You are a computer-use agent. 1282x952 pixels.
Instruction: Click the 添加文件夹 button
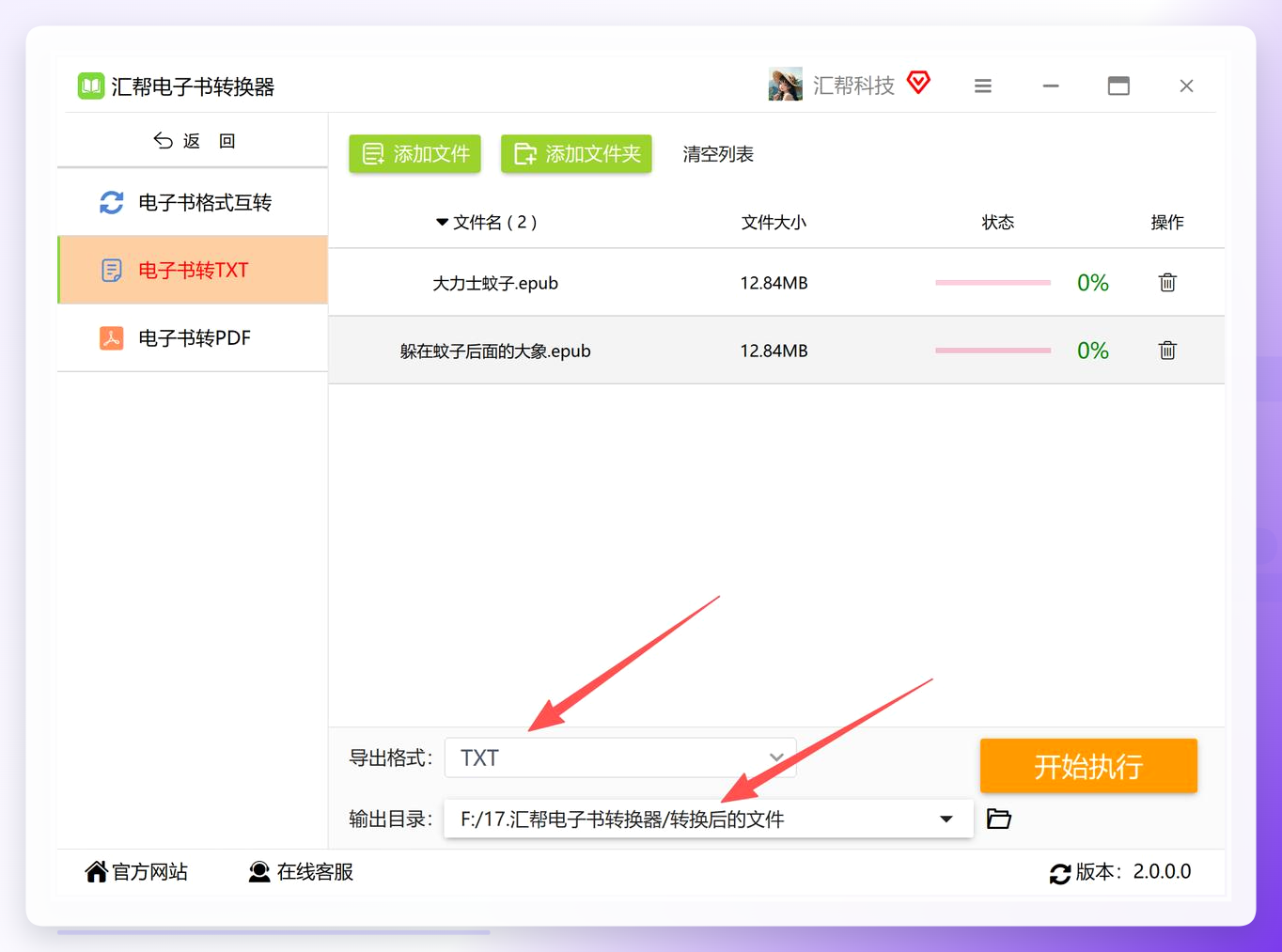tap(576, 154)
